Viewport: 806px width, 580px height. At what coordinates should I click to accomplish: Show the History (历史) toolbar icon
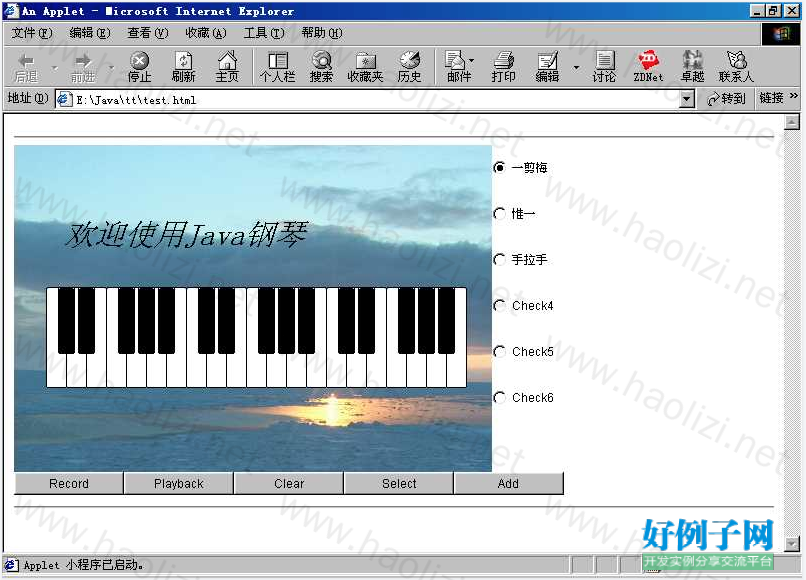tap(409, 66)
